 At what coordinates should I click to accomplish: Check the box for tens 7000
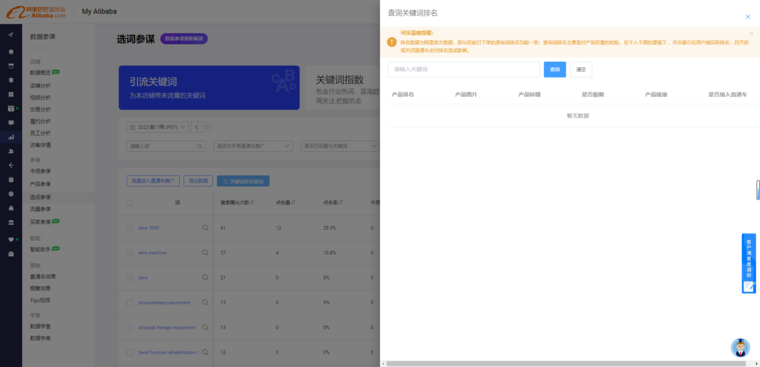(x=129, y=228)
